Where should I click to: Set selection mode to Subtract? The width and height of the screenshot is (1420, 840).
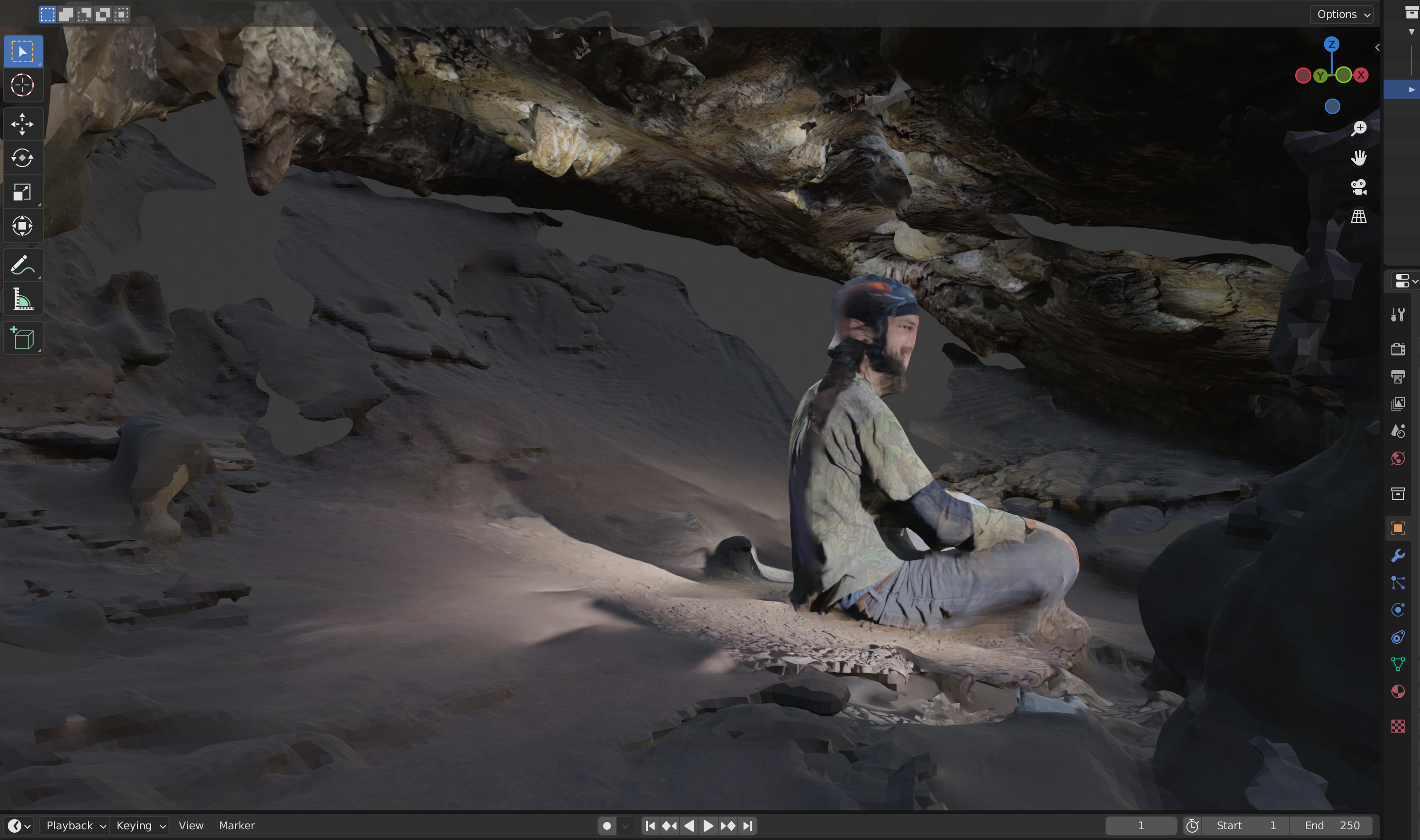(85, 14)
